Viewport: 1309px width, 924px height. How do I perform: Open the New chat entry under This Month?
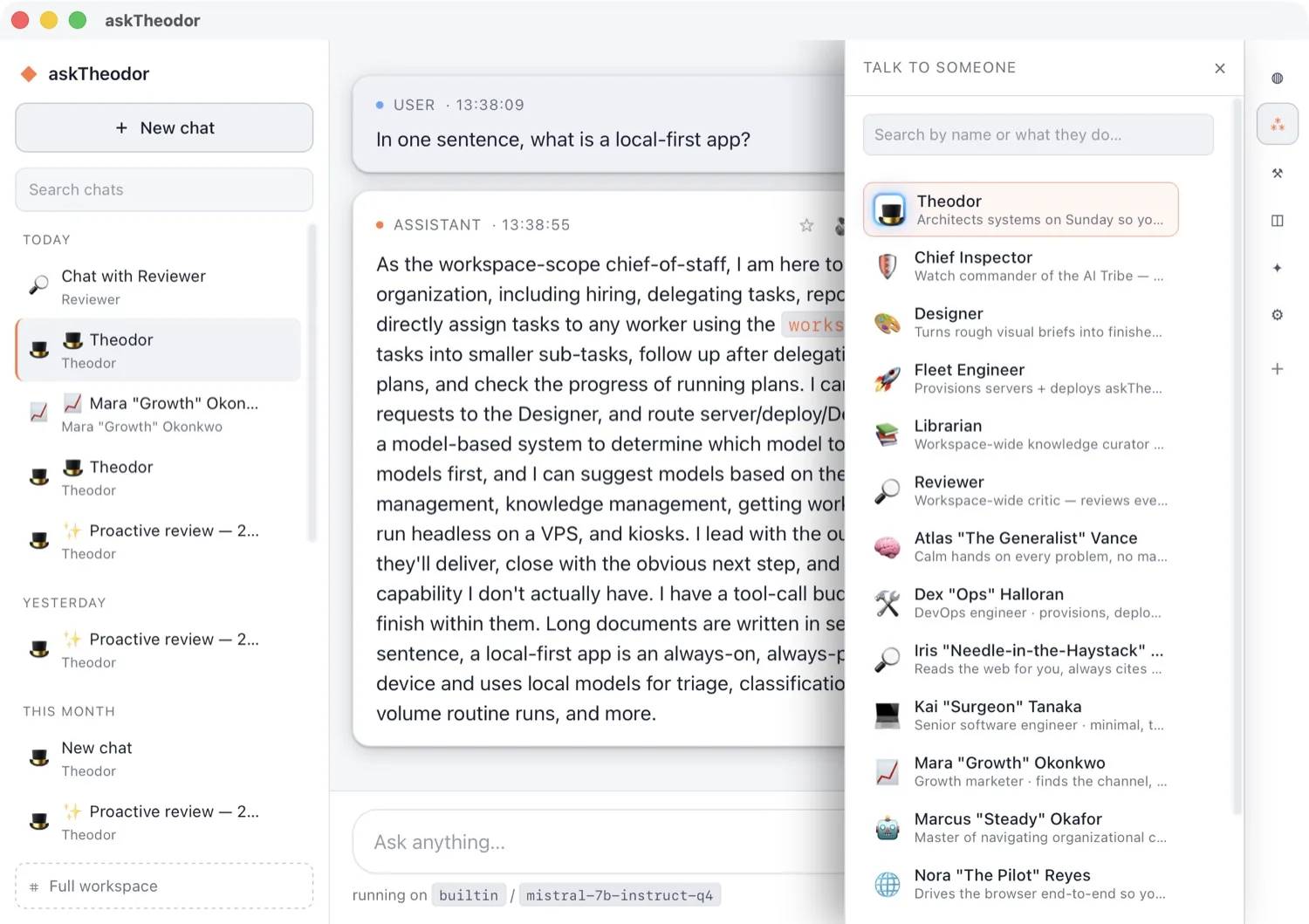pyautogui.click(x=158, y=758)
